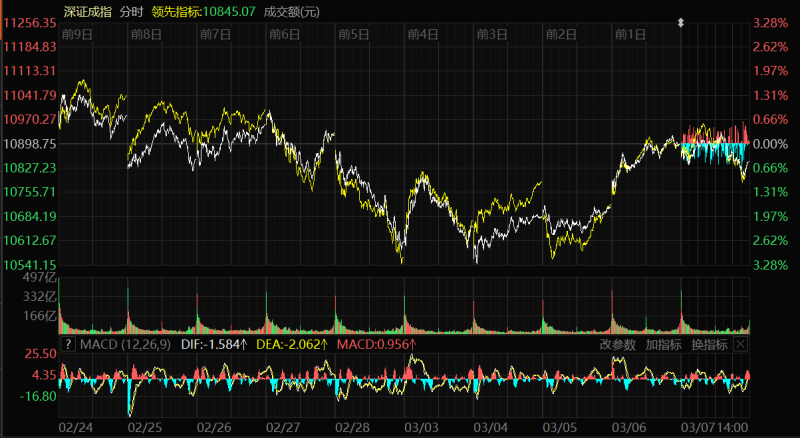The width and height of the screenshot is (800, 438).
Task: Click the 10684.19 price axis label
Action: (x=30, y=216)
